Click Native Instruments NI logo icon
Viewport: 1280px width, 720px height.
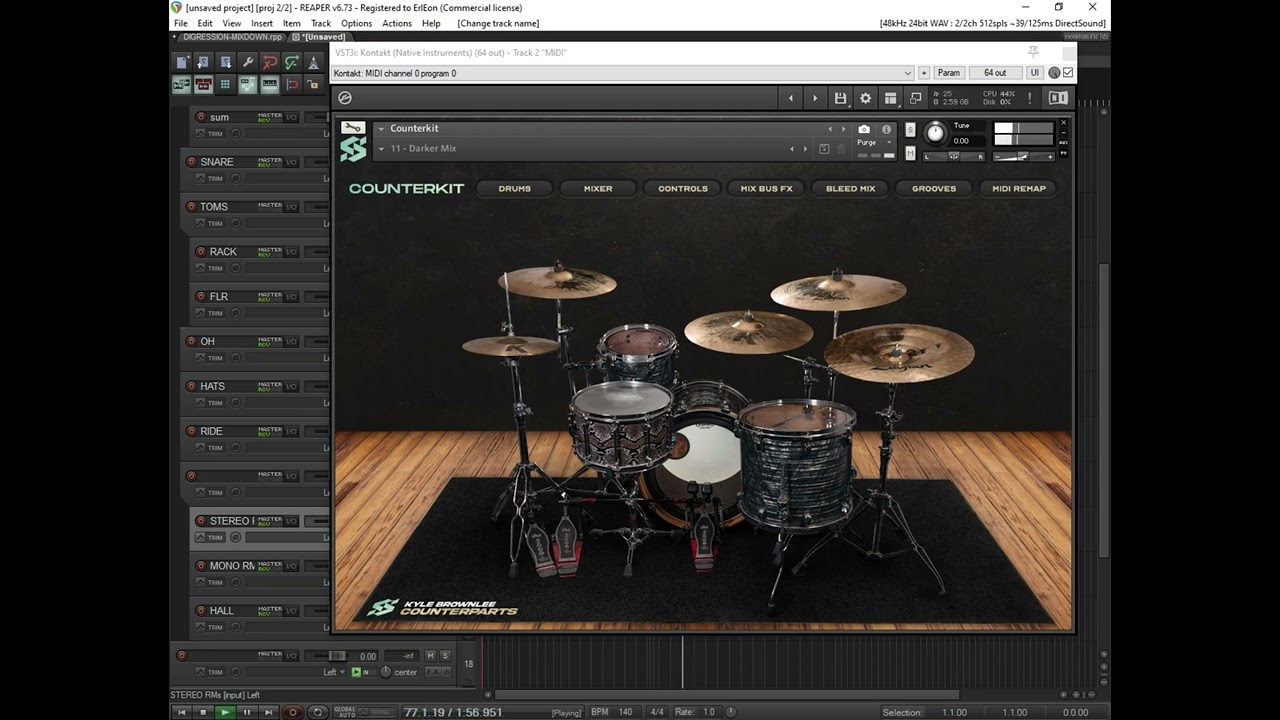click(1058, 98)
